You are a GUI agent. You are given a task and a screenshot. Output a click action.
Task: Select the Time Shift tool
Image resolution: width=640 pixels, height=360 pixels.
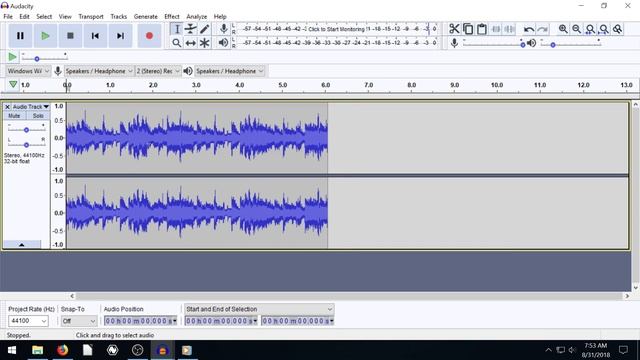(191, 43)
